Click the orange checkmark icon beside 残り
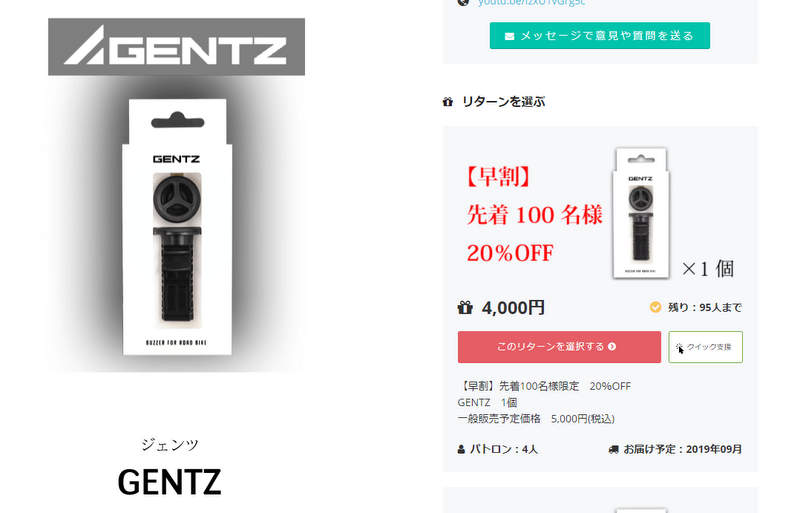This screenshot has height=513, width=800. [x=656, y=307]
